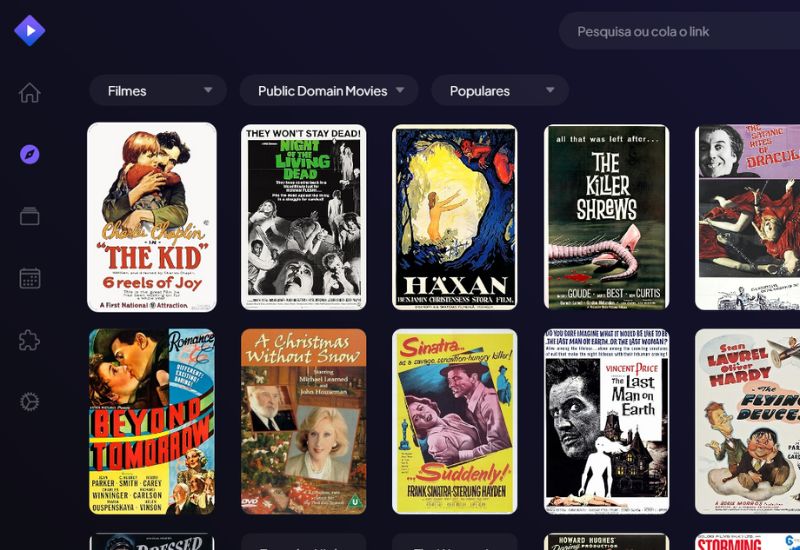Image resolution: width=800 pixels, height=550 pixels.
Task: Focus the 'Pesquisa ou cola o link' search field
Action: click(680, 31)
